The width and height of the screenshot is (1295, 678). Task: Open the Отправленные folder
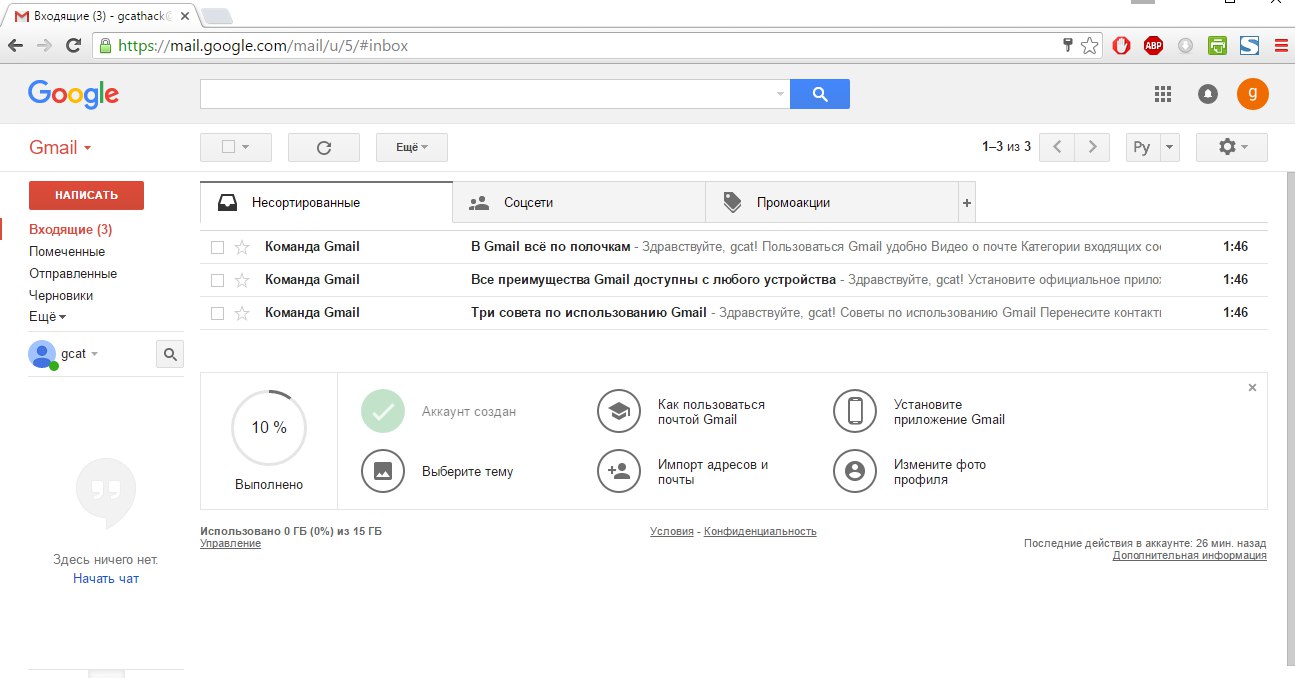(x=73, y=274)
